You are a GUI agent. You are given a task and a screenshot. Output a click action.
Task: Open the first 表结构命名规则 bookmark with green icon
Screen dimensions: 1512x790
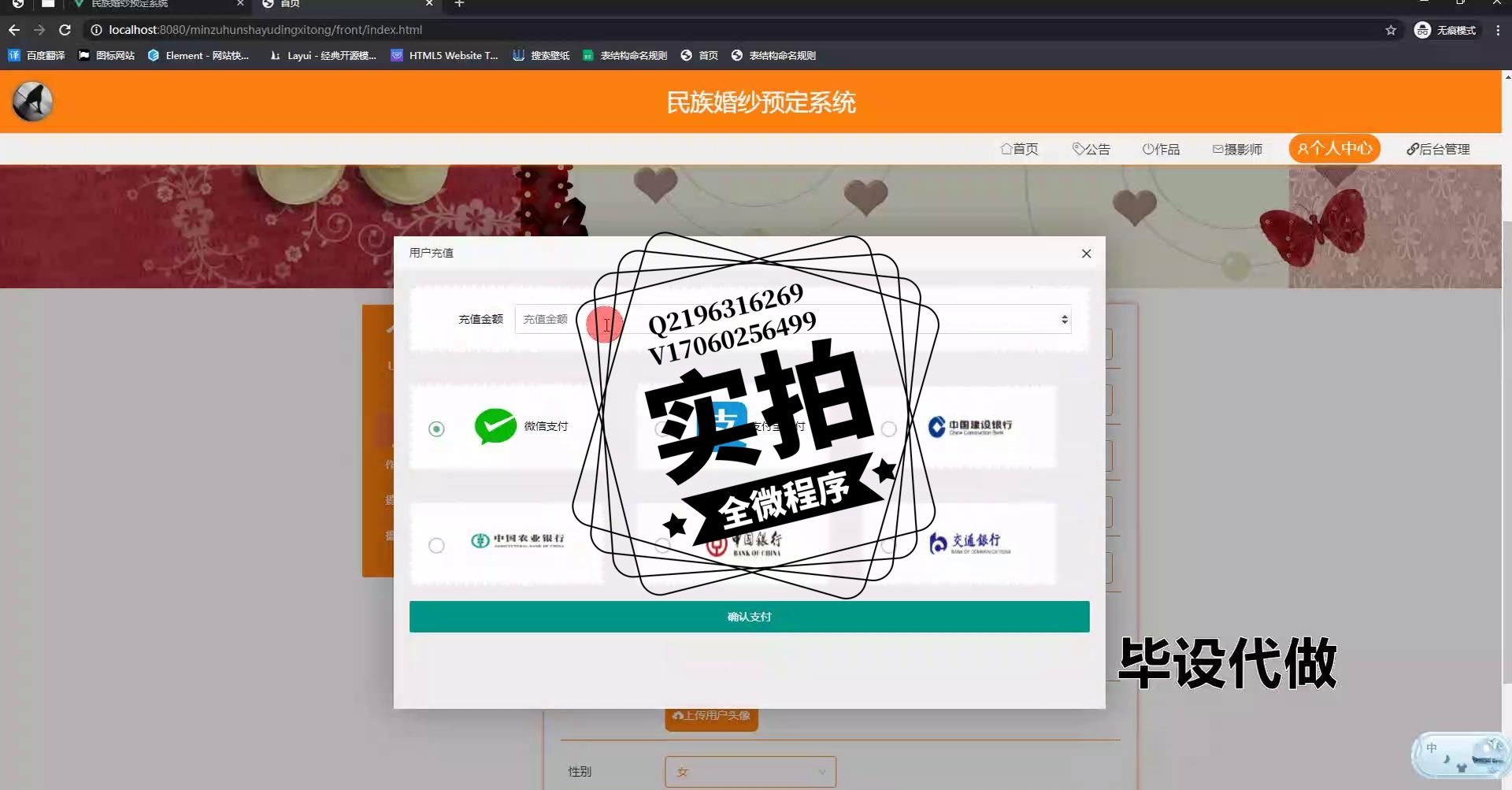pos(624,55)
